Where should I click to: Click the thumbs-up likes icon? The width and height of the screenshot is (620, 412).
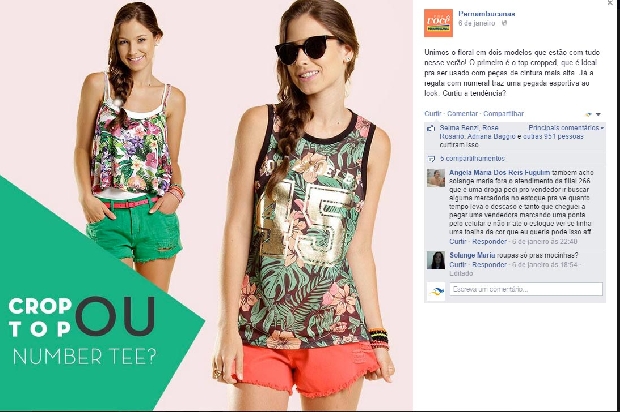431,128
